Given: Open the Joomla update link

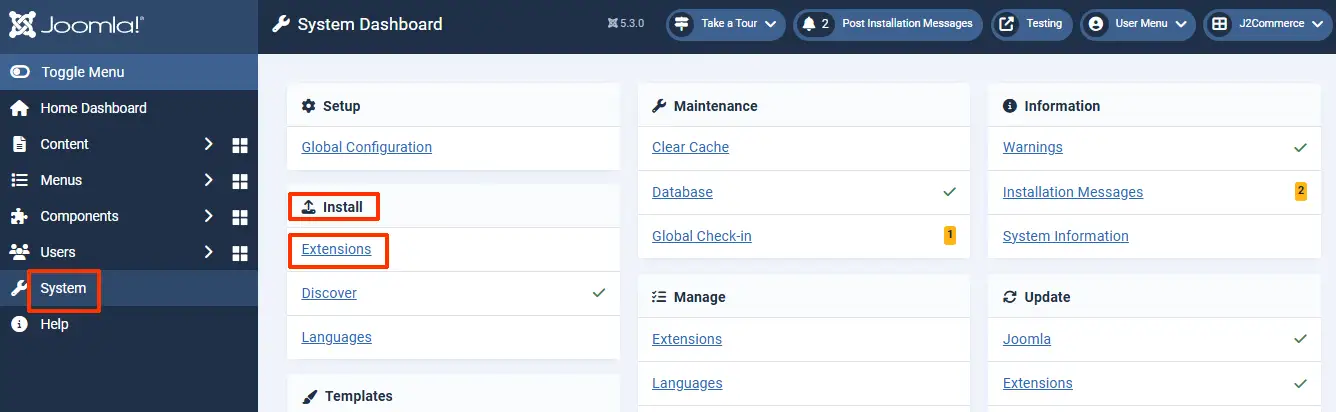Looking at the screenshot, I should click(1027, 339).
